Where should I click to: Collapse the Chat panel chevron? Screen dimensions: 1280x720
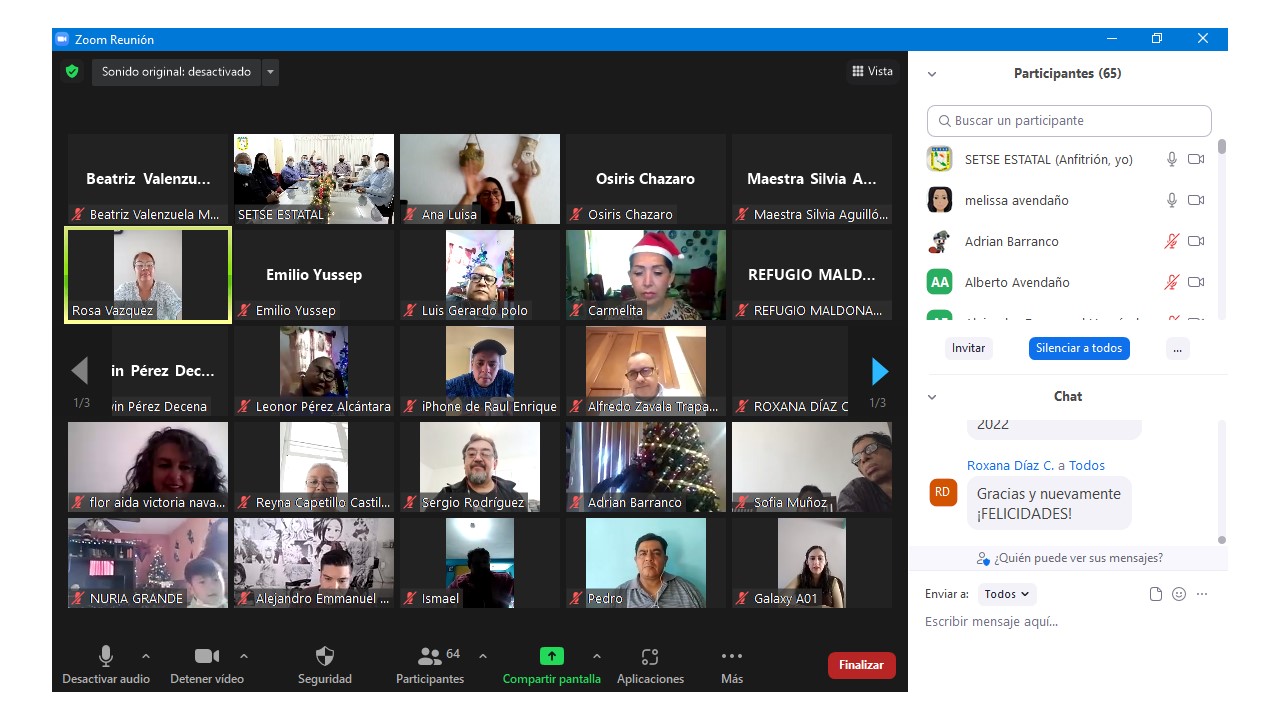(932, 397)
